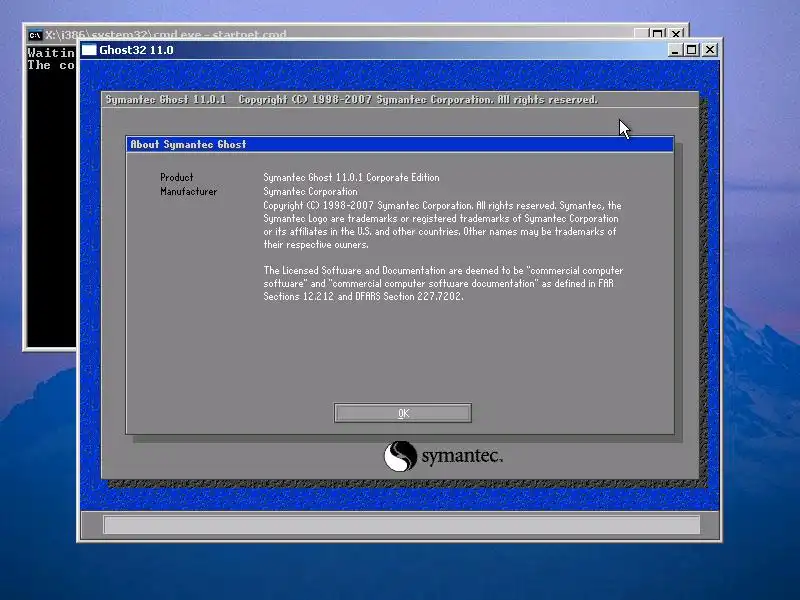The width and height of the screenshot is (800, 600).
Task: Click the 'Product' label
Action: pyautogui.click(x=177, y=178)
